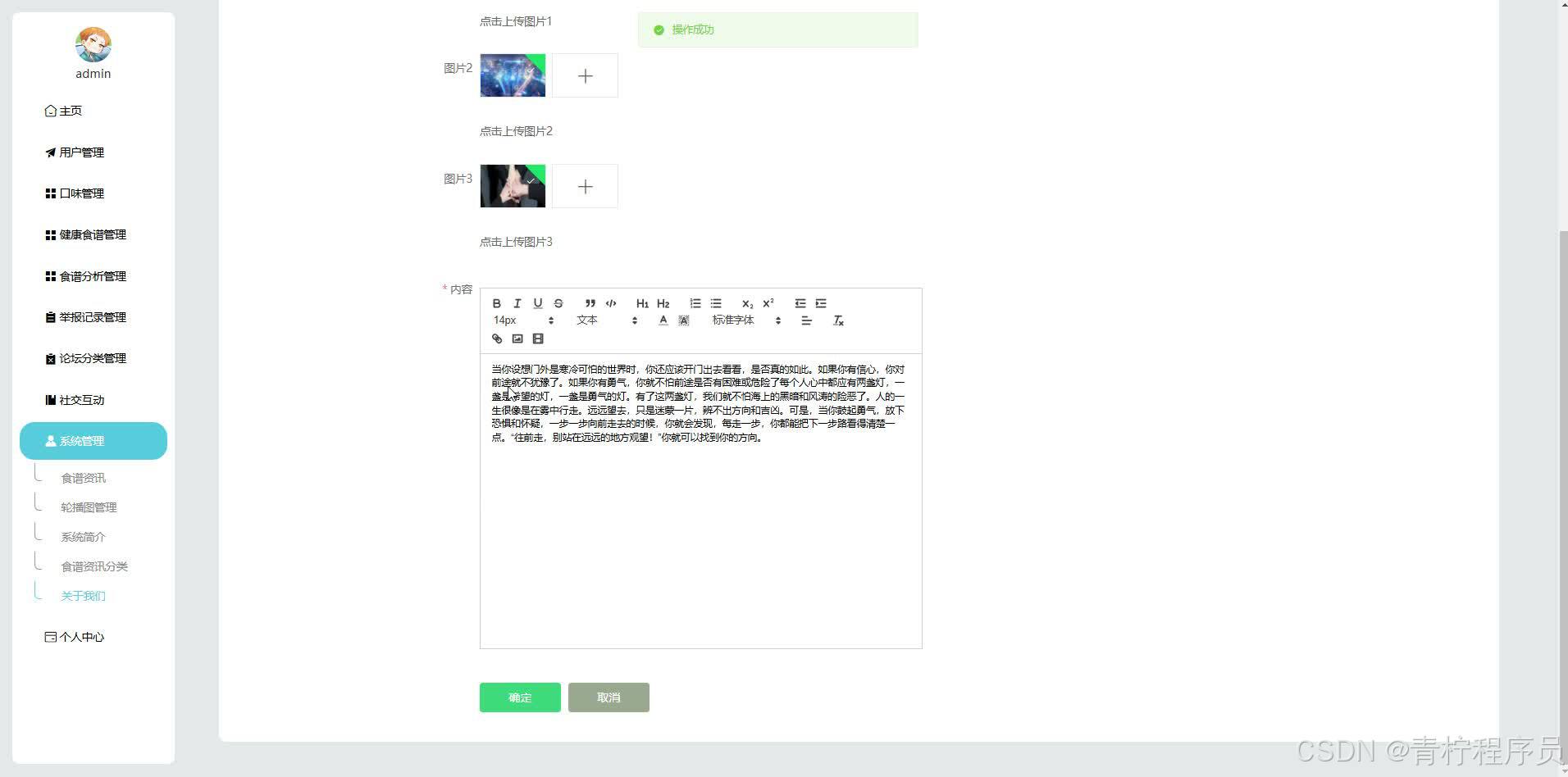The width and height of the screenshot is (1568, 777).
Task: Insert a code block
Action: [x=611, y=303]
